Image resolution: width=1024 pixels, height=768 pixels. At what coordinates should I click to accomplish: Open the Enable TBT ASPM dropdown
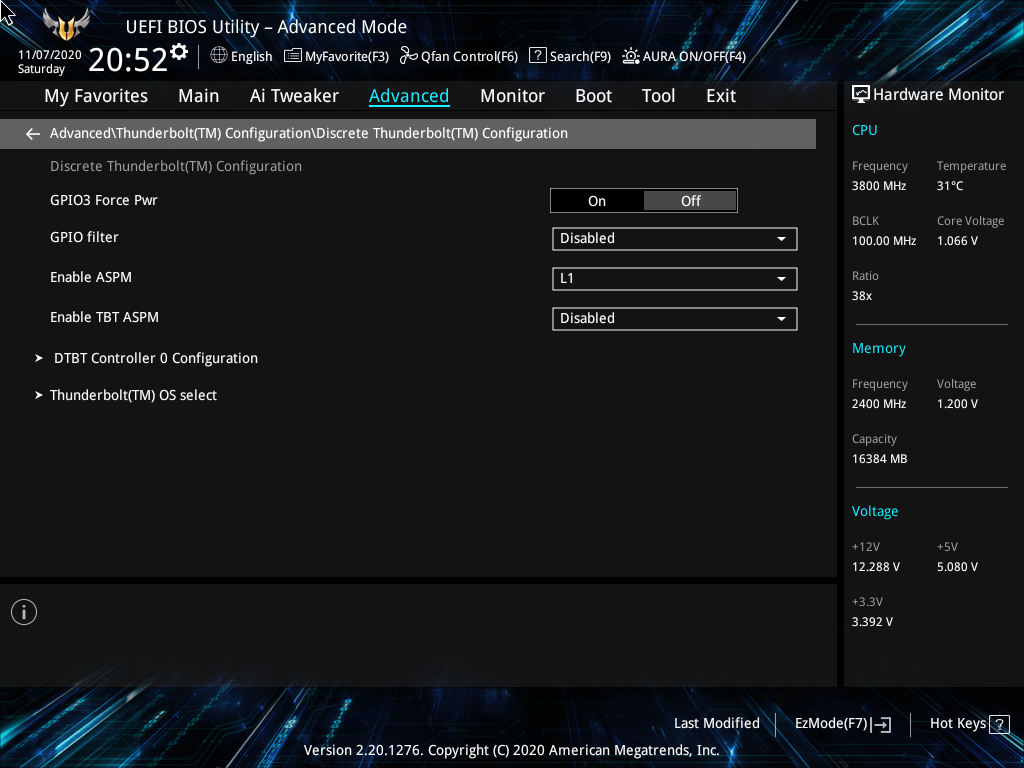(675, 319)
